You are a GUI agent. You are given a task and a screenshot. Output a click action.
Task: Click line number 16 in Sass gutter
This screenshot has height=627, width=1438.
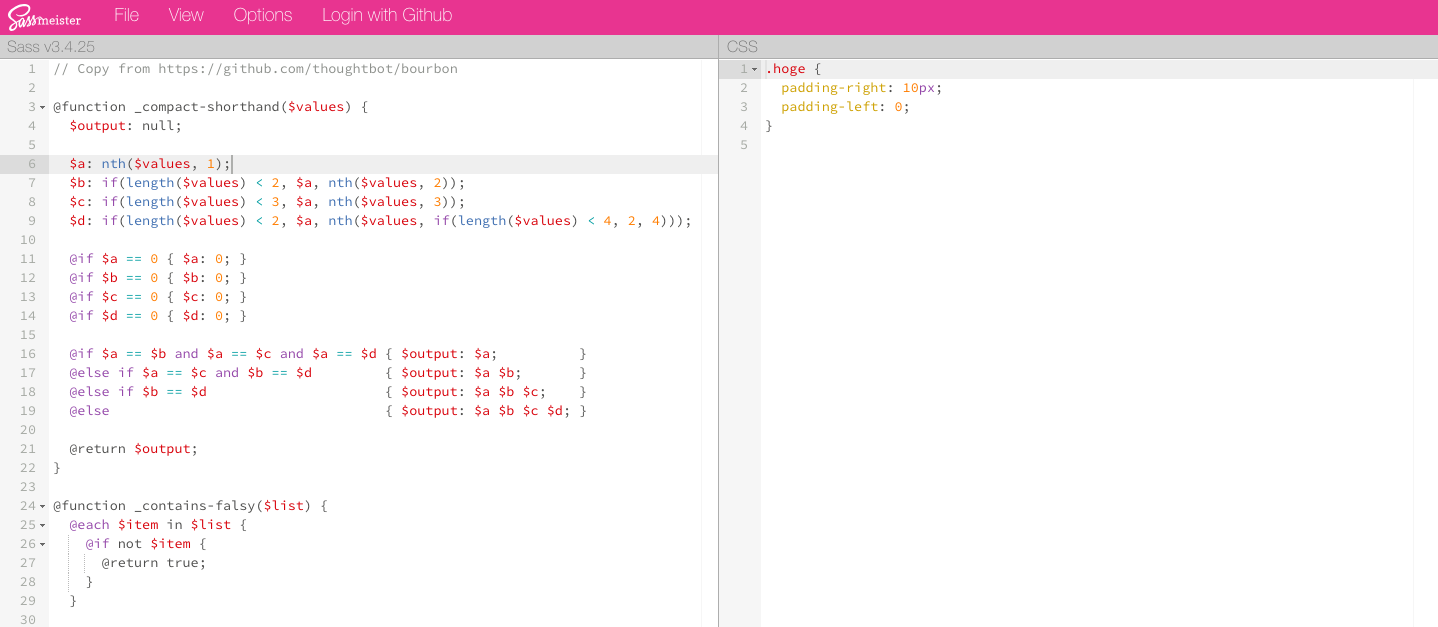click(28, 354)
